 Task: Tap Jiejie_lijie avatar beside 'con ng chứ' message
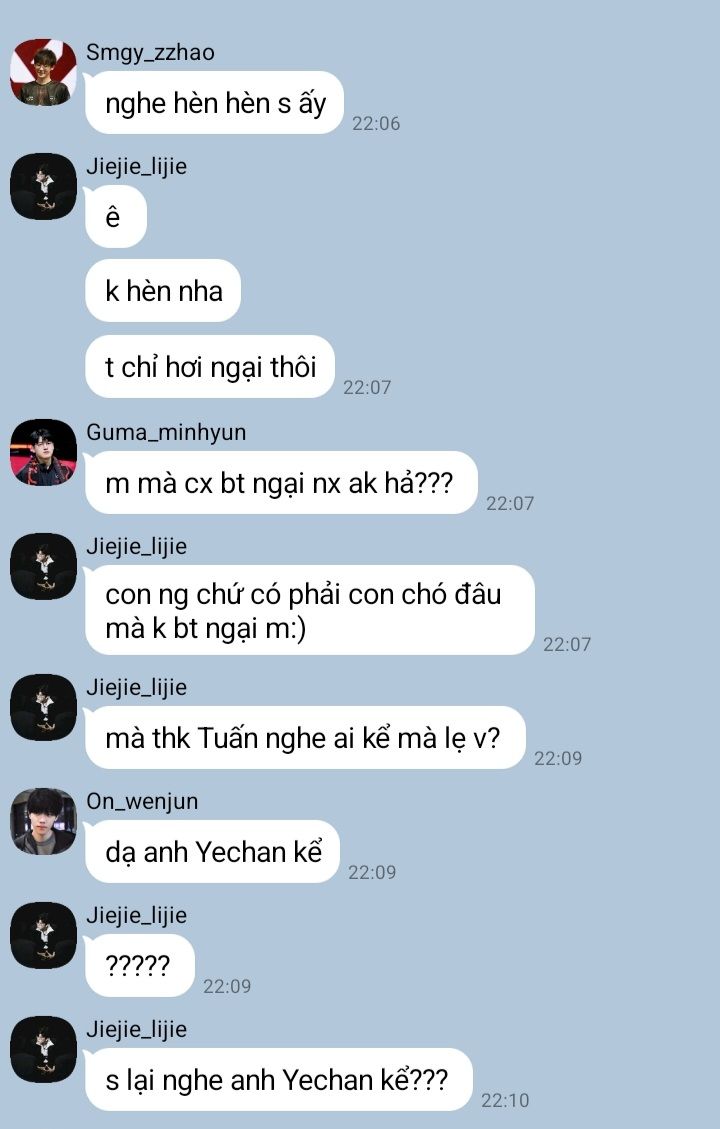pos(43,566)
